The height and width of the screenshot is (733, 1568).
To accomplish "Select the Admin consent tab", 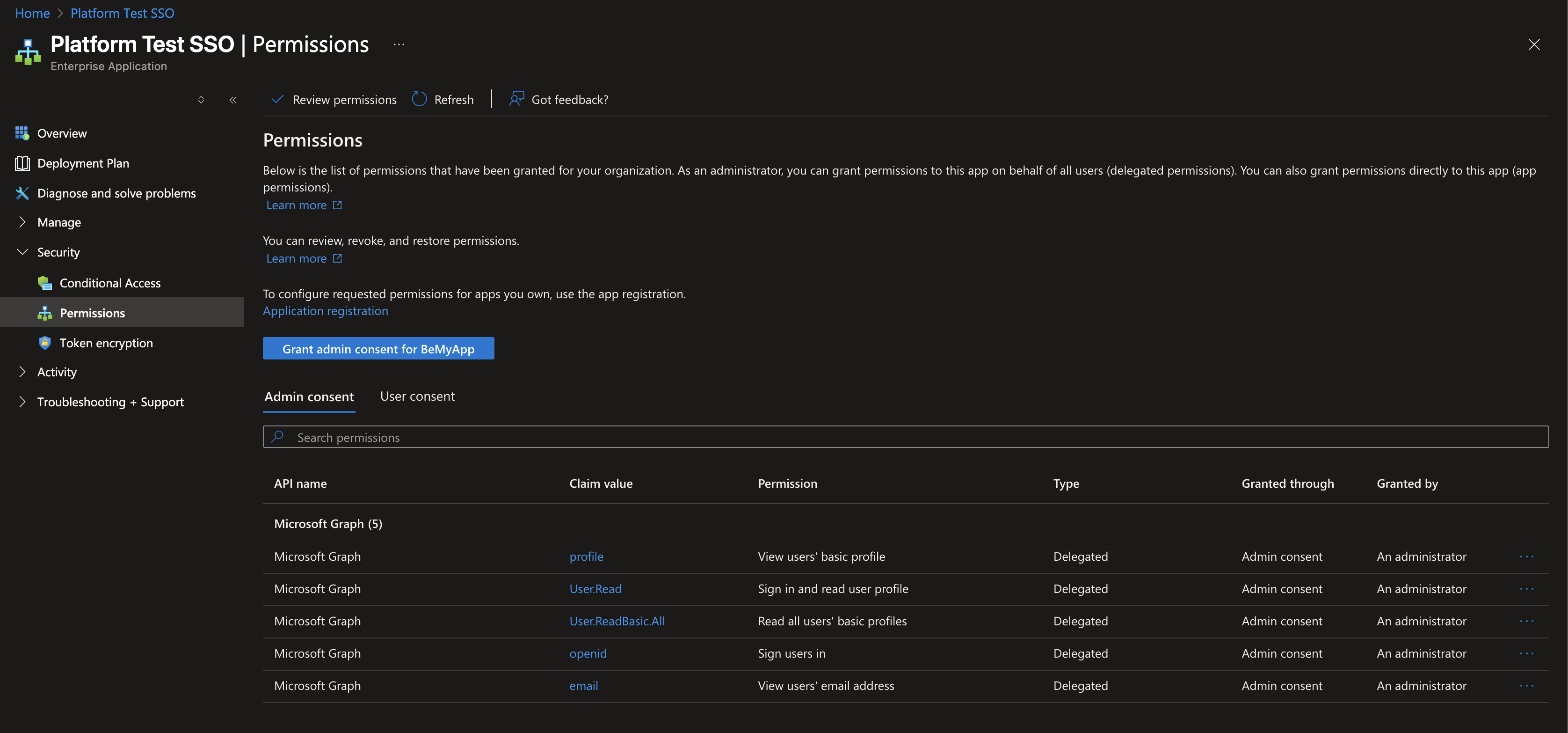I will point(309,396).
